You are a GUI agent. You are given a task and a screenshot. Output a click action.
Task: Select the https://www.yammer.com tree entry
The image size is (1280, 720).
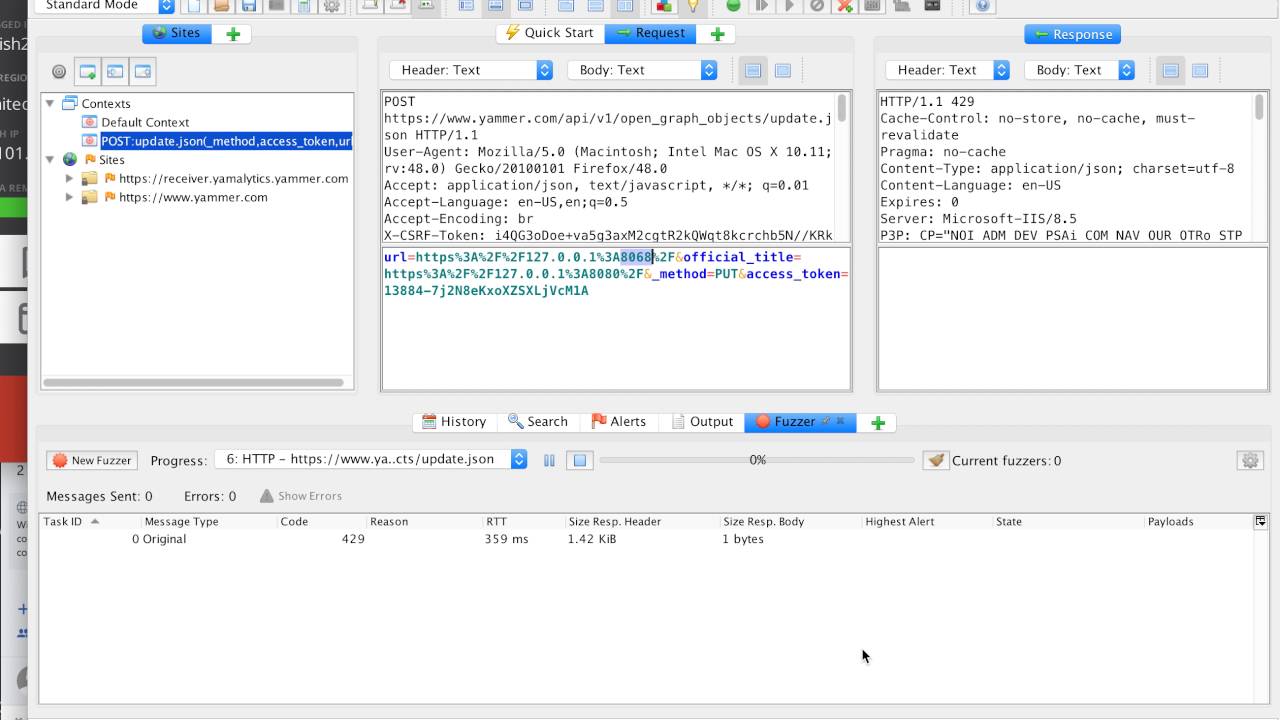(x=193, y=197)
